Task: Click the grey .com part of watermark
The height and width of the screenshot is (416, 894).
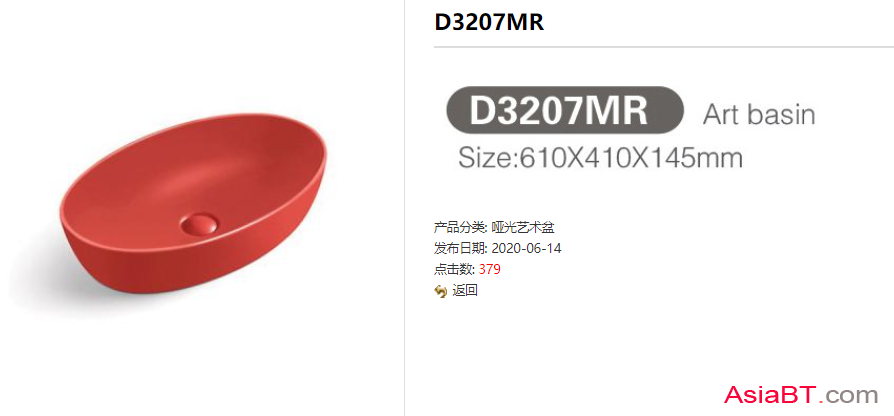Action: click(848, 395)
